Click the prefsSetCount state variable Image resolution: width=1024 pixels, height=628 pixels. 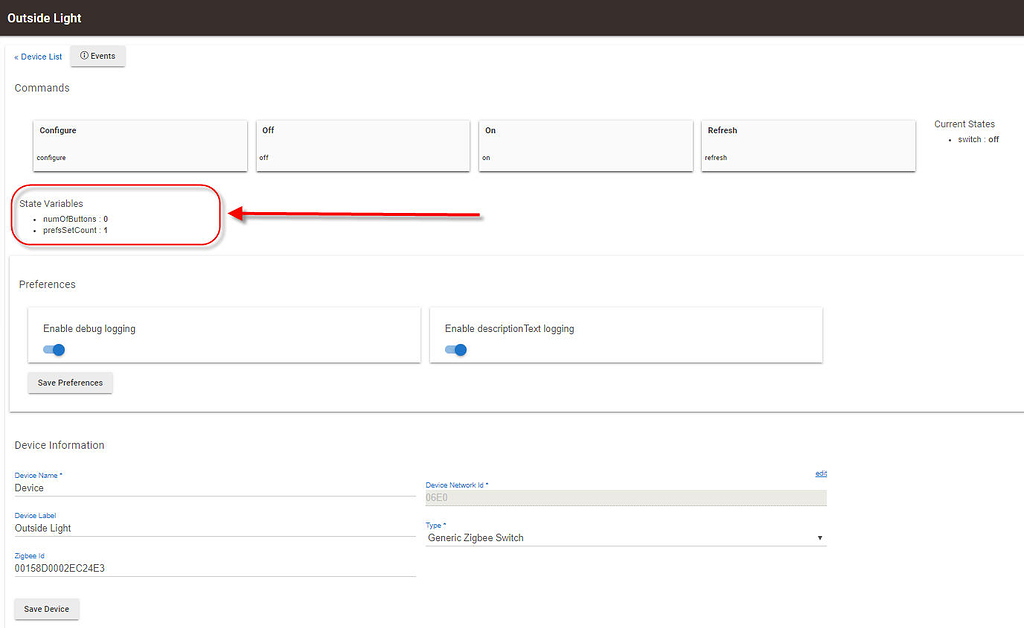point(75,230)
